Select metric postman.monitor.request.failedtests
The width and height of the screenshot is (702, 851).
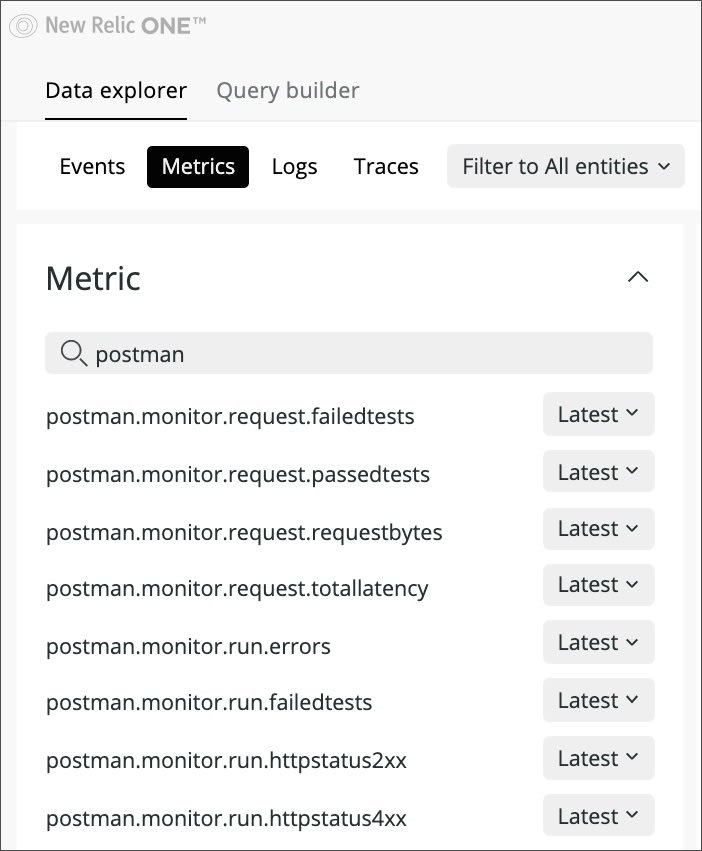[x=230, y=417]
